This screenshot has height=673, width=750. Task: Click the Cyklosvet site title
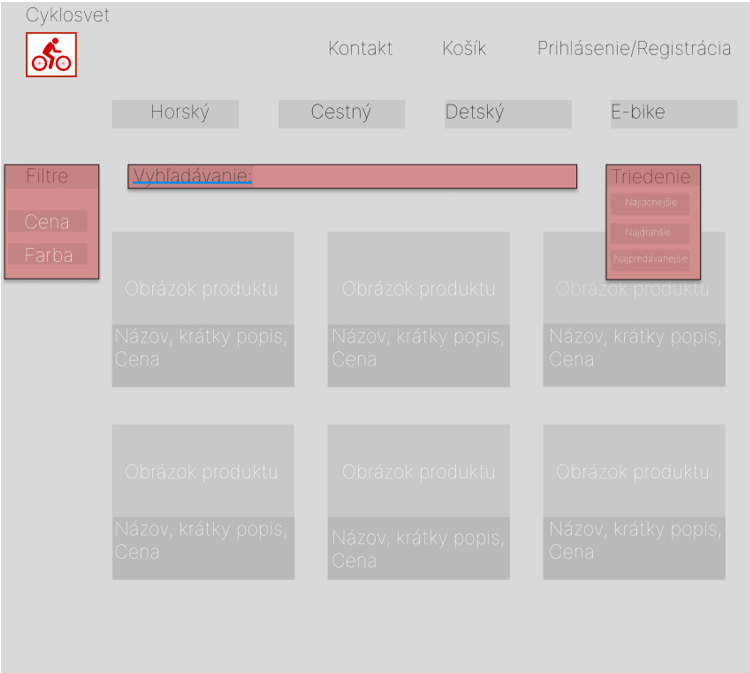[67, 15]
